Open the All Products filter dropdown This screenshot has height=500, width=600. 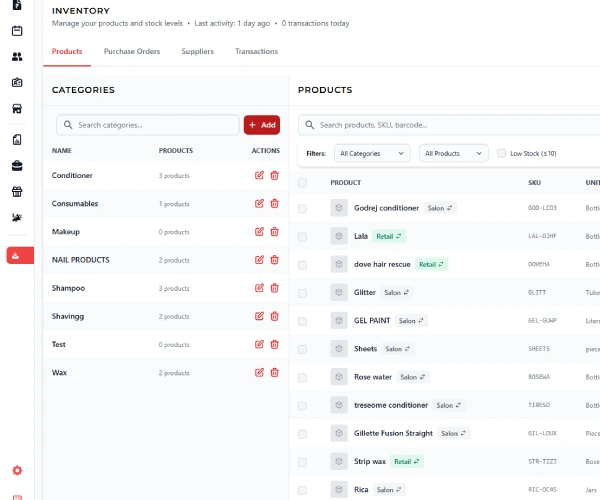click(455, 153)
